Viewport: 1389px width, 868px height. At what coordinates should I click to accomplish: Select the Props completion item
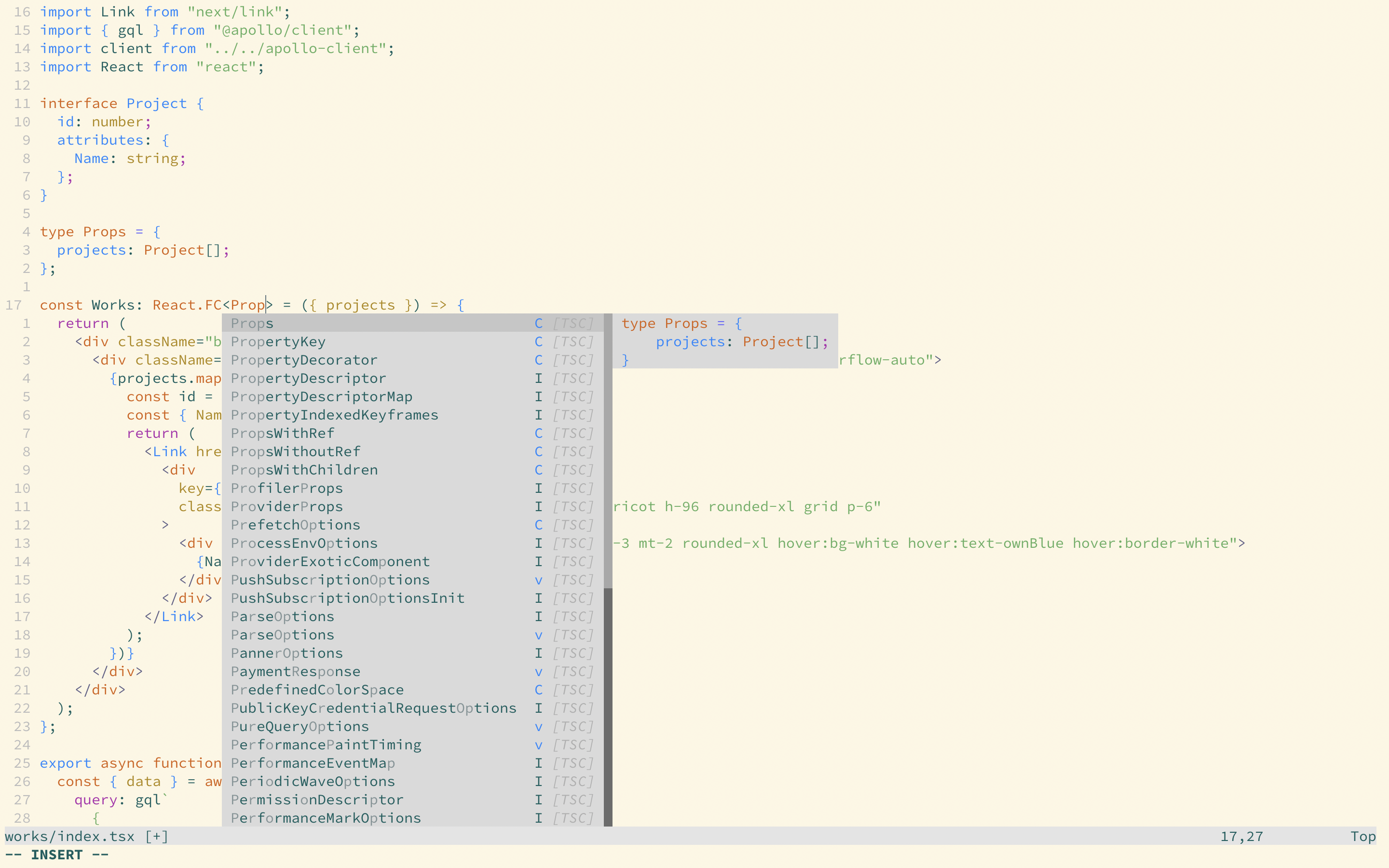point(253,323)
